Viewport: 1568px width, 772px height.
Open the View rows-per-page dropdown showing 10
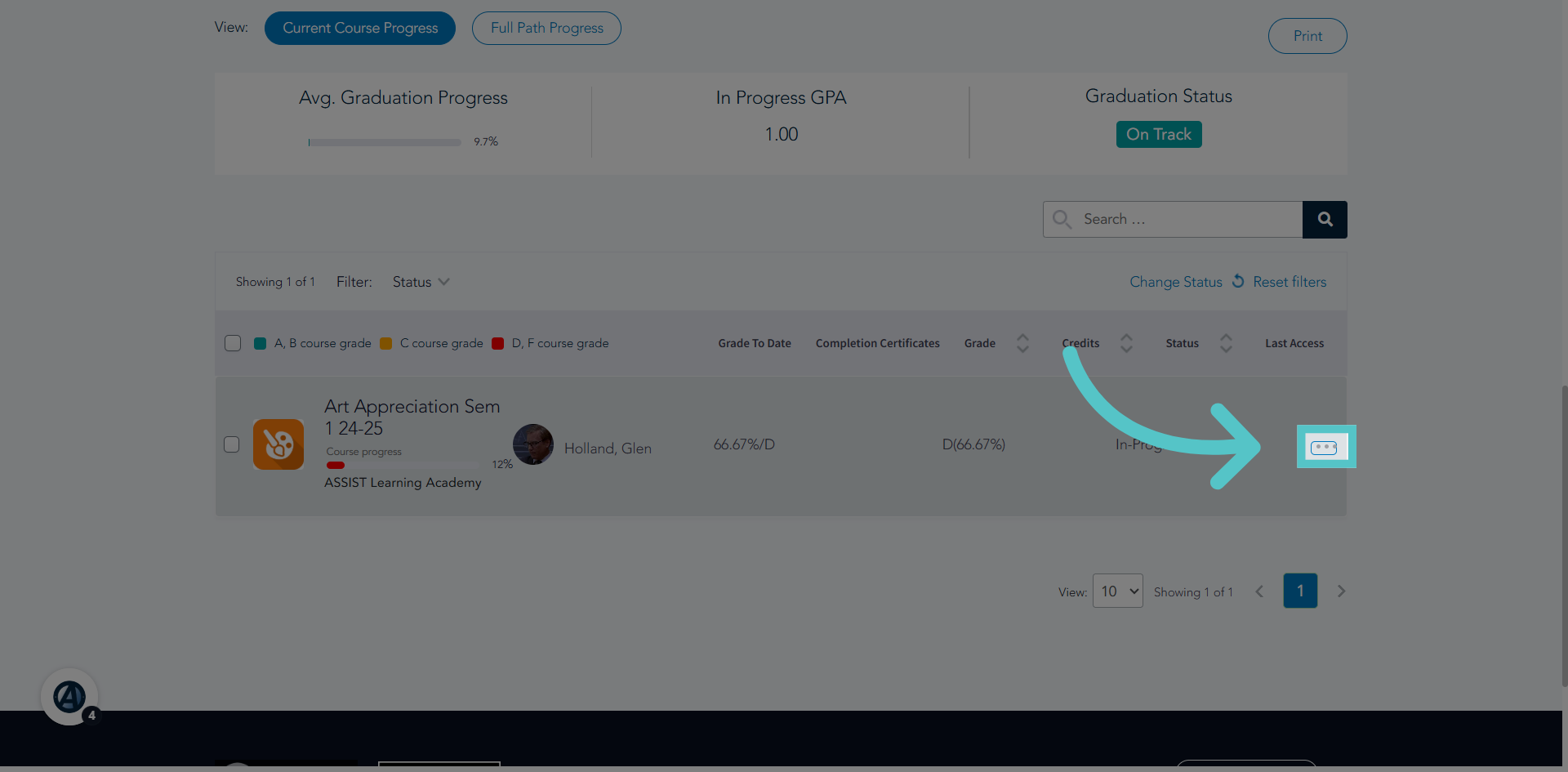tap(1118, 591)
